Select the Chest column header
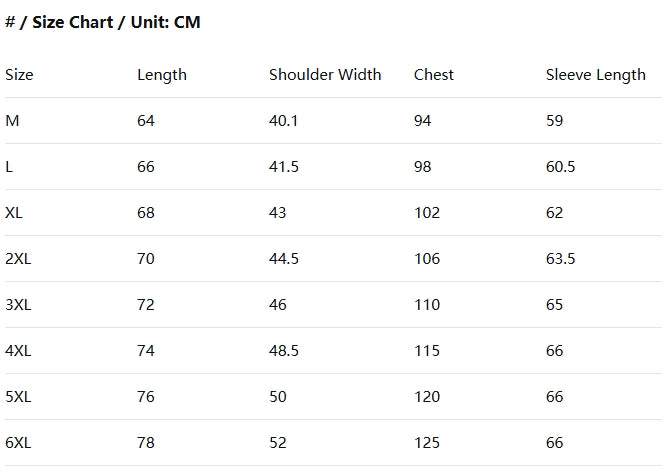Image resolution: width=665 pixels, height=466 pixels. point(434,75)
